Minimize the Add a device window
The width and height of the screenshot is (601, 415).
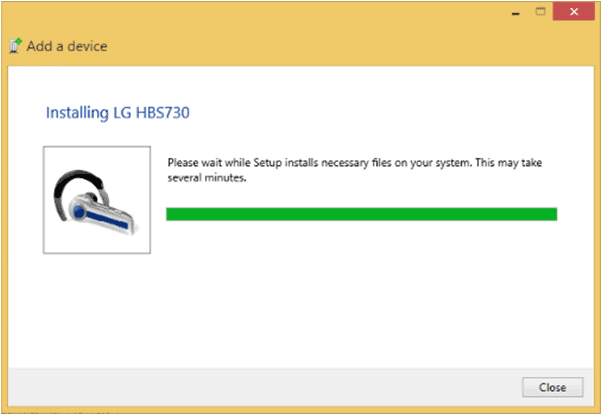[516, 13]
